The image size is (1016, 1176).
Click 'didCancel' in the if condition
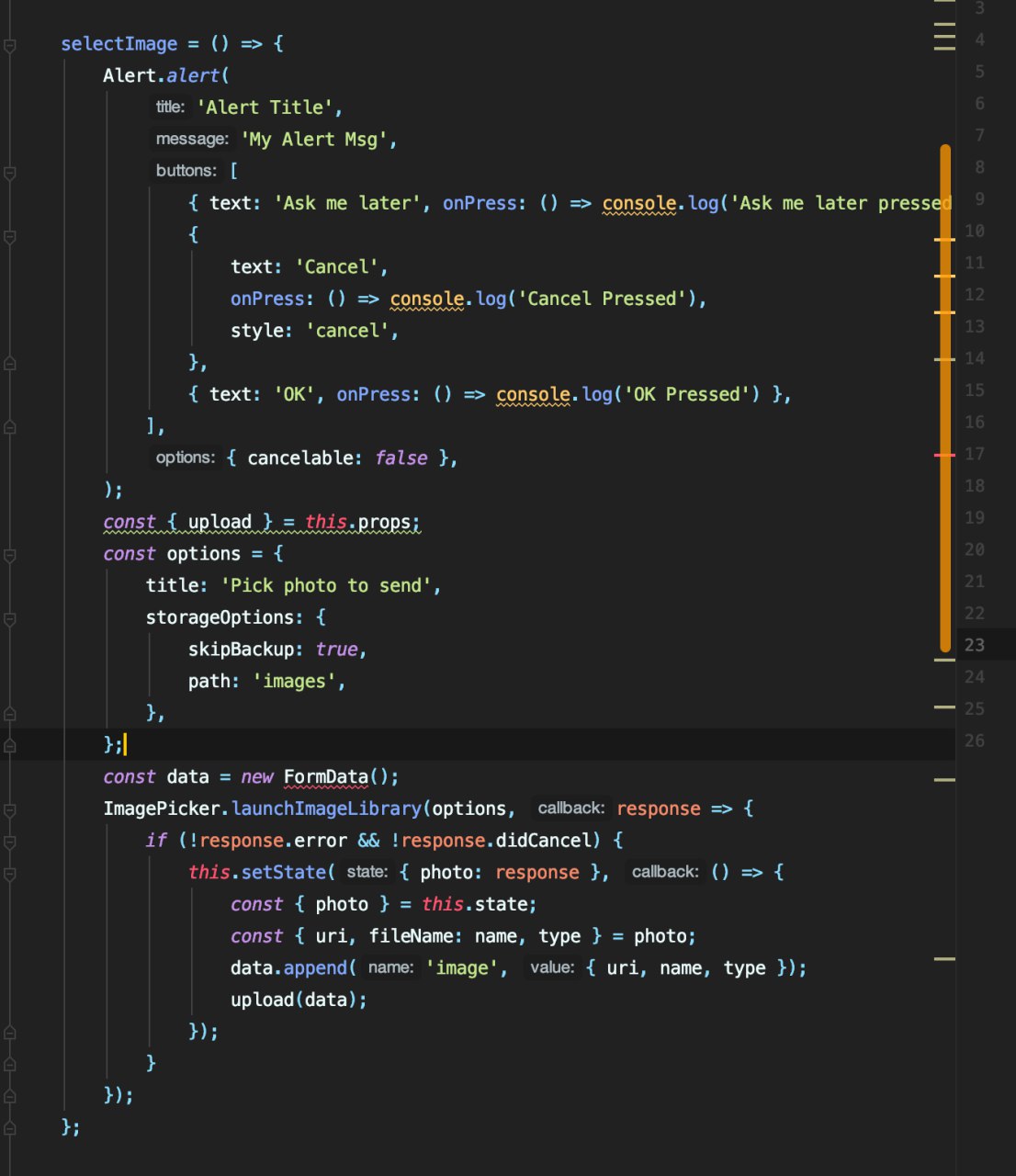coord(543,841)
